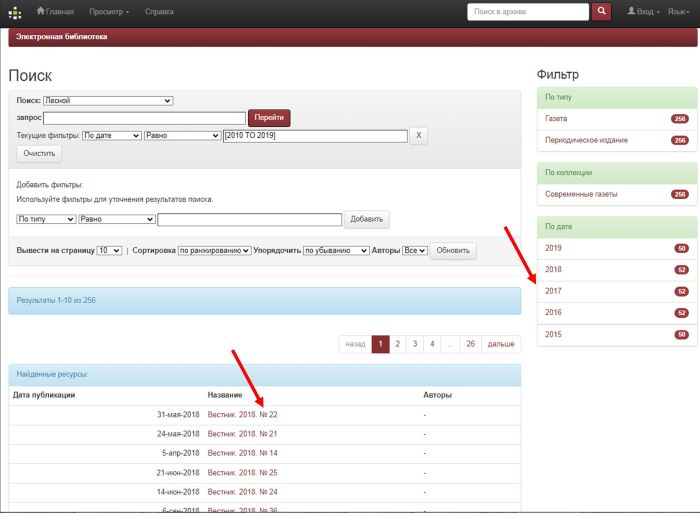
Task: Click the Результаты 1-10 из 256 text
Action: pyautogui.click(x=57, y=300)
